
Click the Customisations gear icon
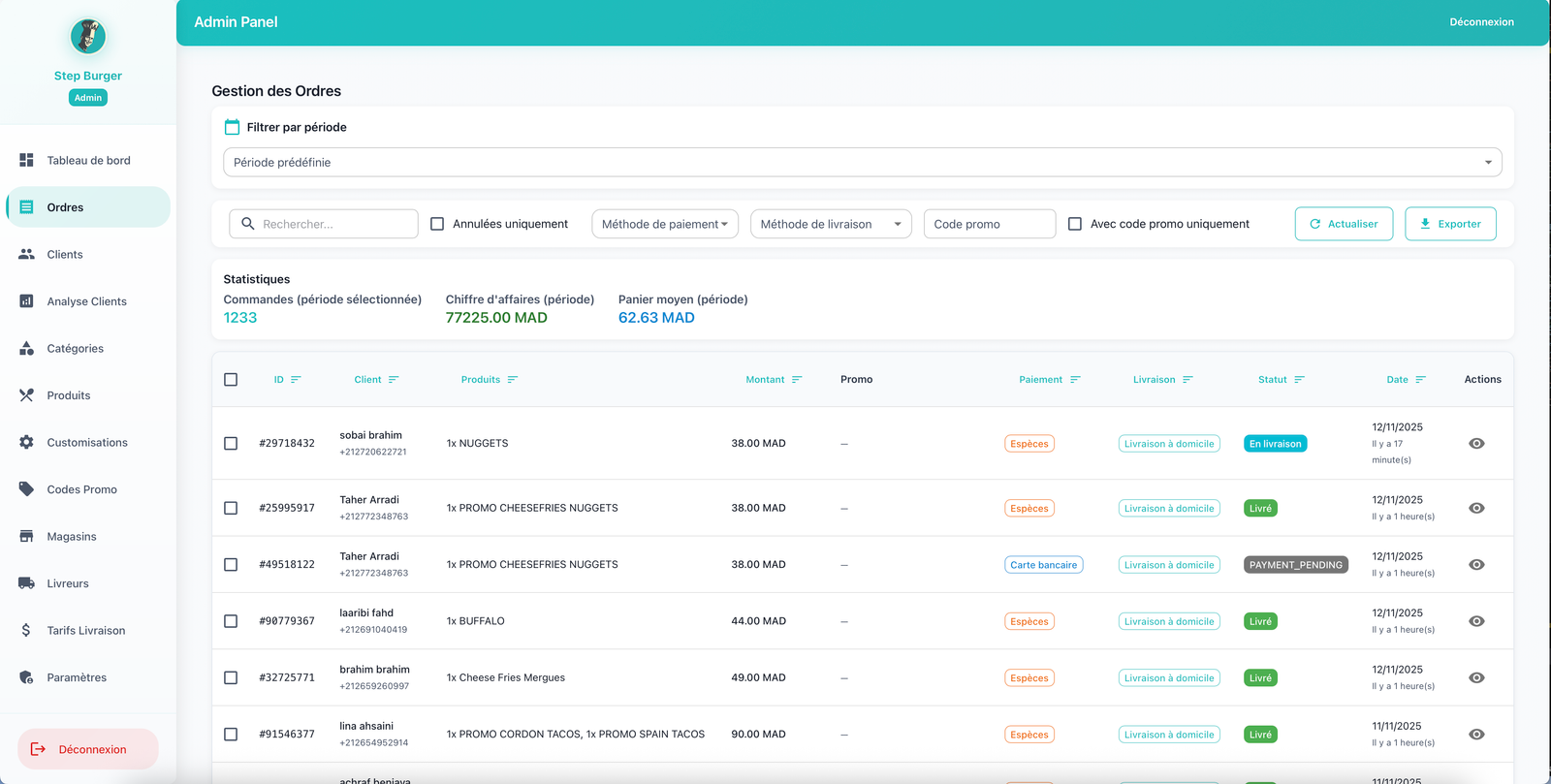(26, 442)
